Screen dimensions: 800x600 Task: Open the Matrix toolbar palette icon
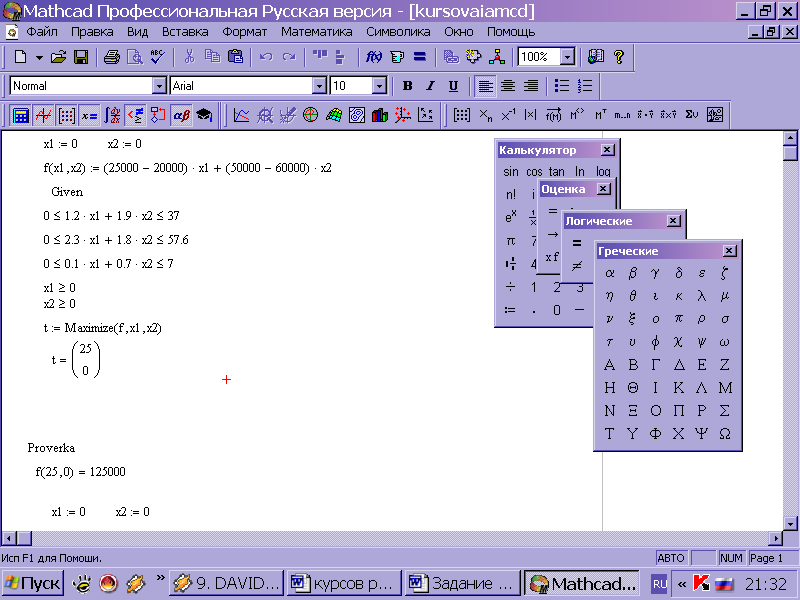pos(66,115)
